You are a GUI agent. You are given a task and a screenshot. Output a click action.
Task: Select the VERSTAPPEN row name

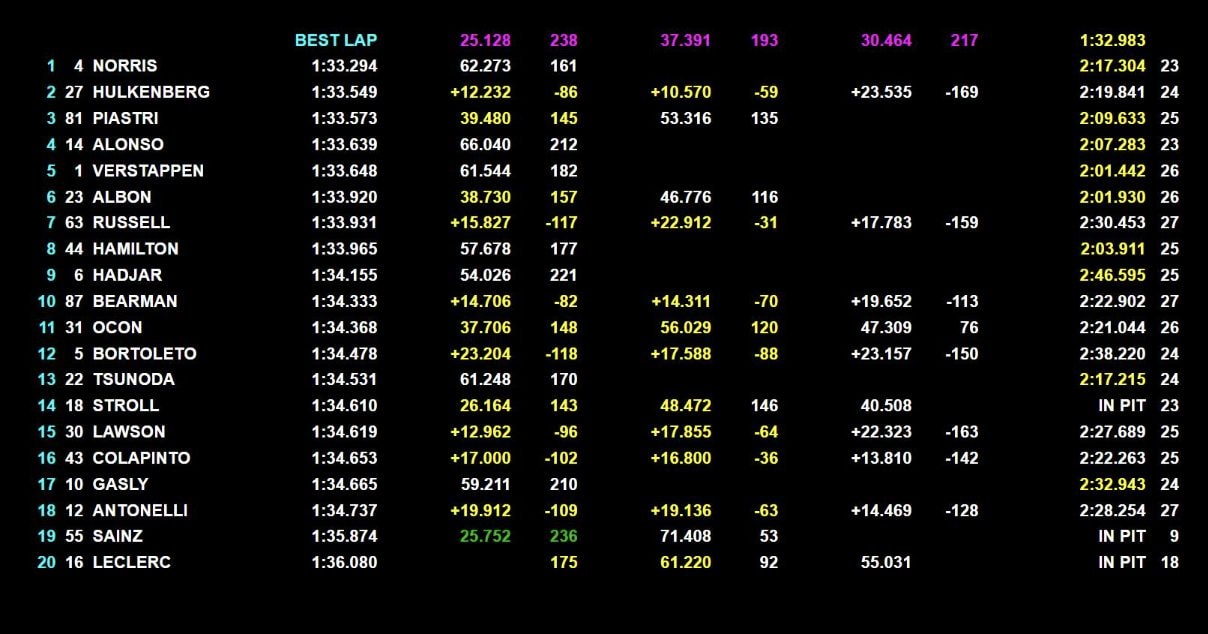tap(148, 171)
